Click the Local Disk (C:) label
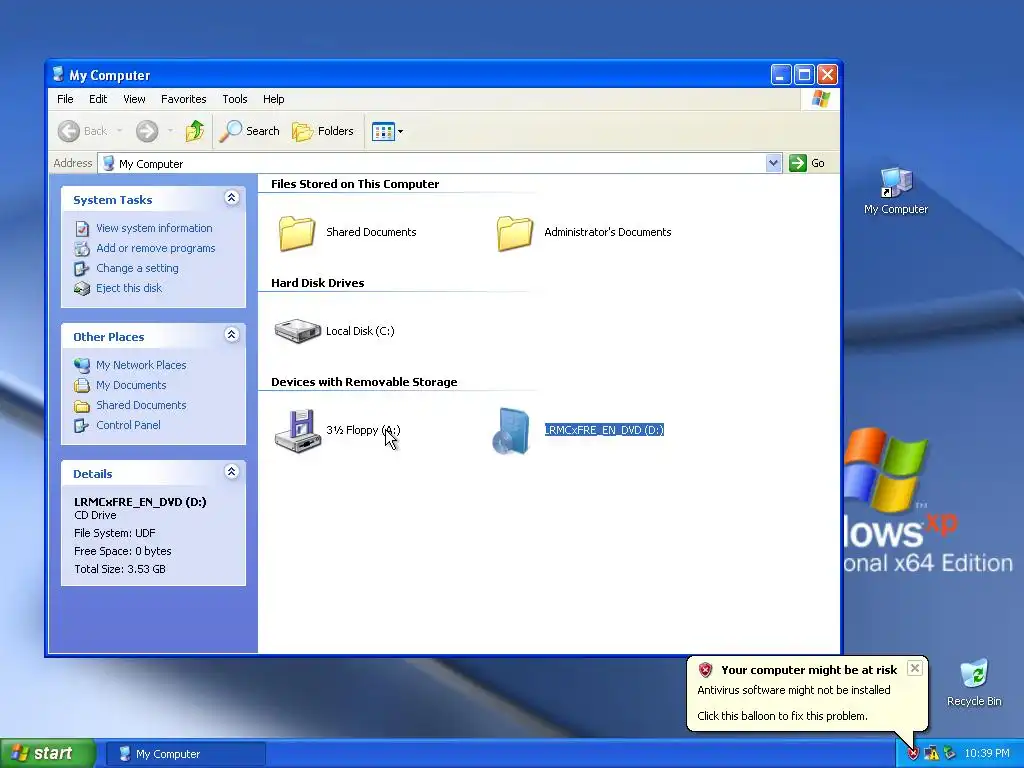Viewport: 1024px width, 768px height. (x=360, y=331)
